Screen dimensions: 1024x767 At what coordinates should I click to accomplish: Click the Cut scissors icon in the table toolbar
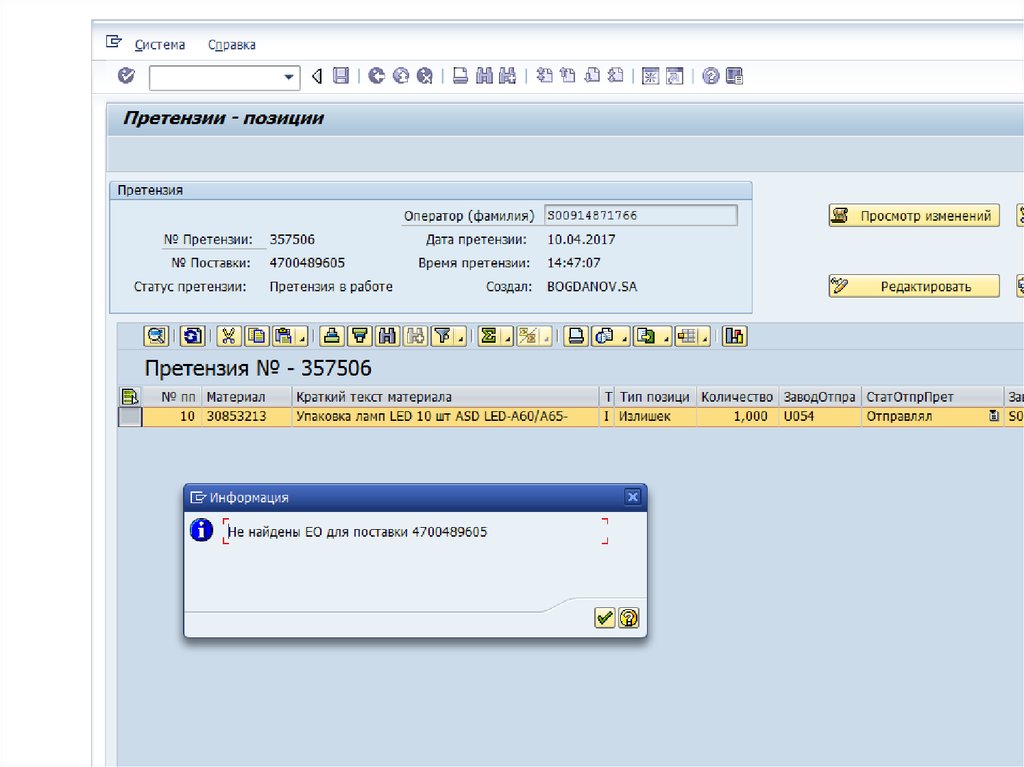[x=229, y=337]
